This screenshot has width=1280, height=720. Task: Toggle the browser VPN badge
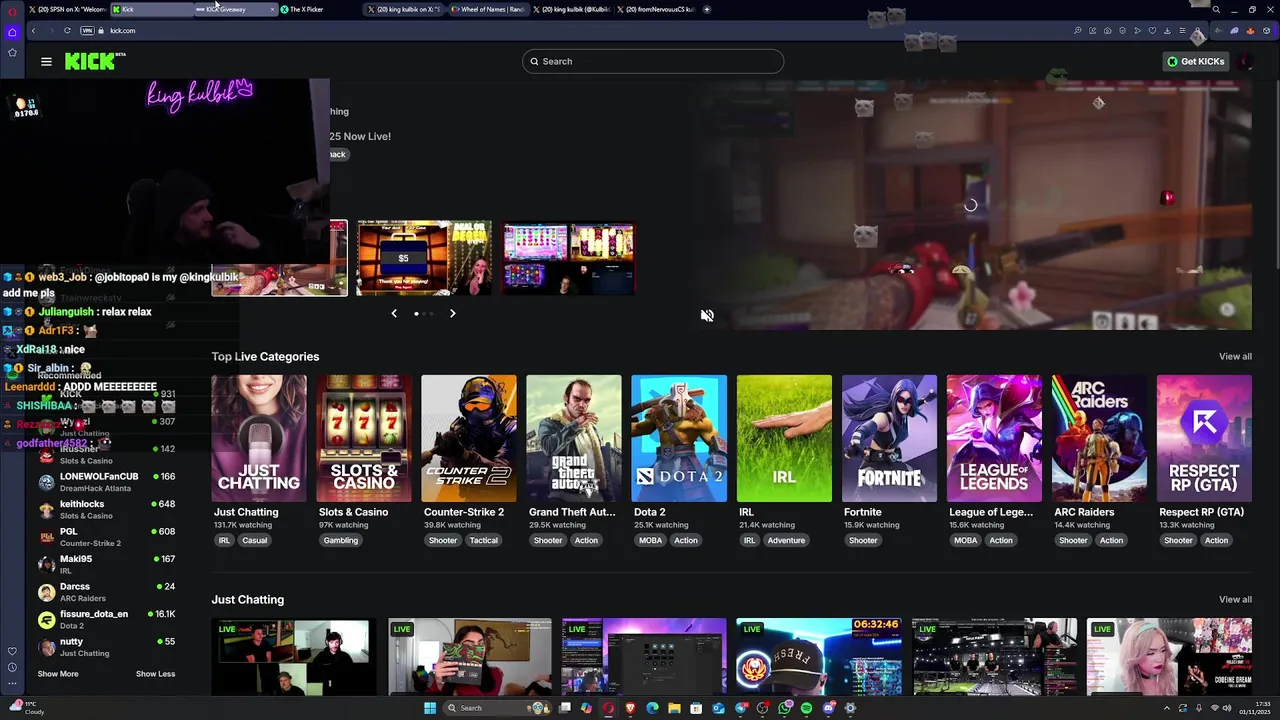(x=88, y=30)
